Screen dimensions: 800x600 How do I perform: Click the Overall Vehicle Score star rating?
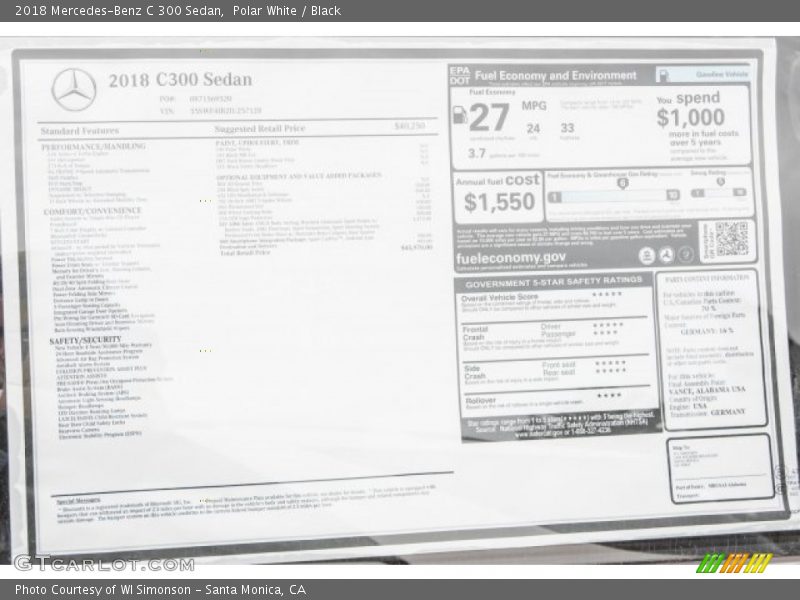[607, 294]
